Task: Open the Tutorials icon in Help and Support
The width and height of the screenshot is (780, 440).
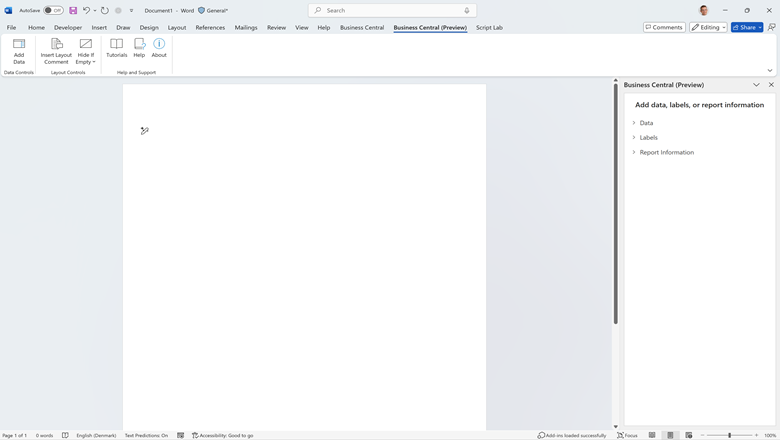Action: pos(117,46)
